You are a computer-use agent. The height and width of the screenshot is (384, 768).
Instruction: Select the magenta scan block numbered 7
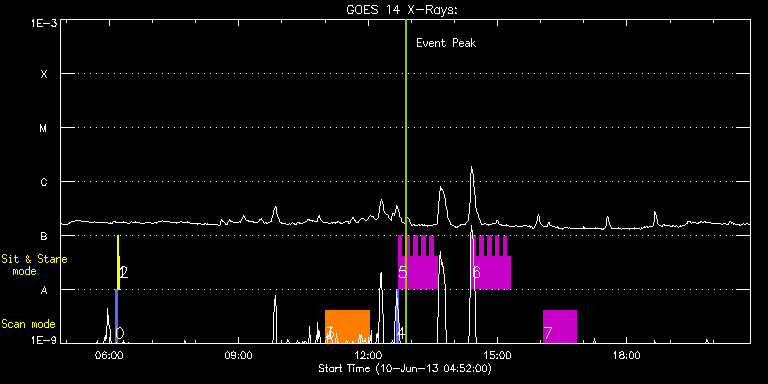pyautogui.click(x=560, y=327)
